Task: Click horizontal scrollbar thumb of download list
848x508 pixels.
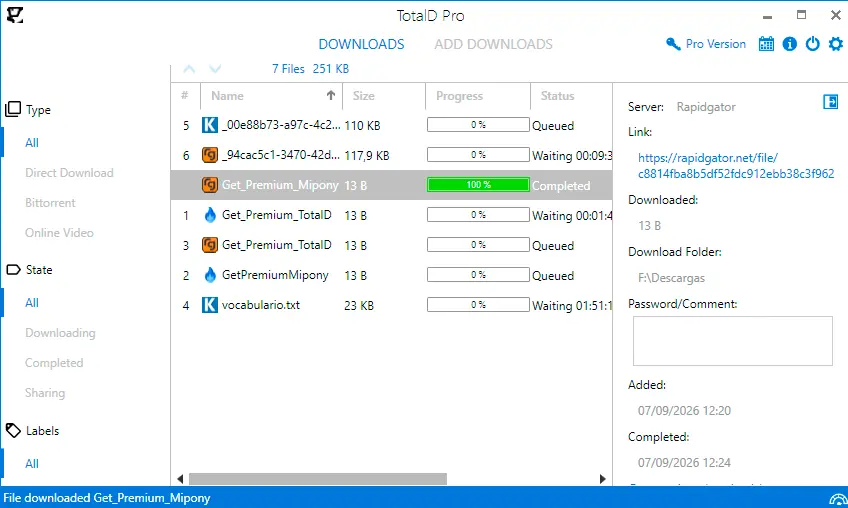Action: pos(317,479)
